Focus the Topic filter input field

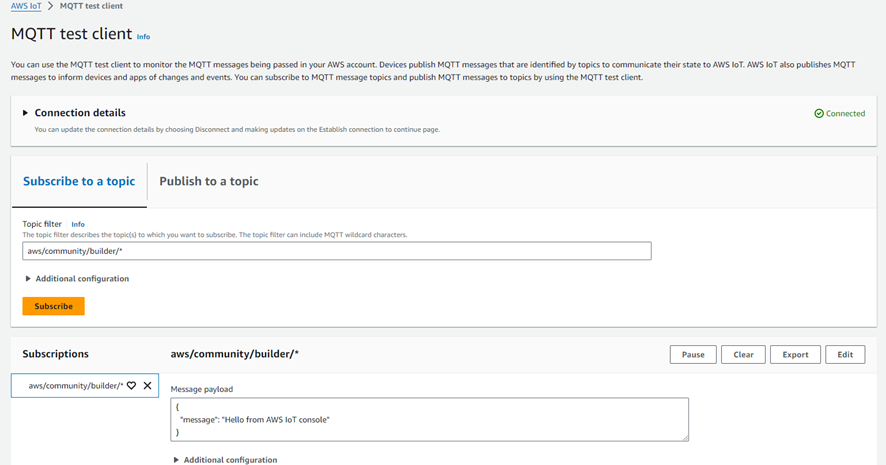point(337,251)
